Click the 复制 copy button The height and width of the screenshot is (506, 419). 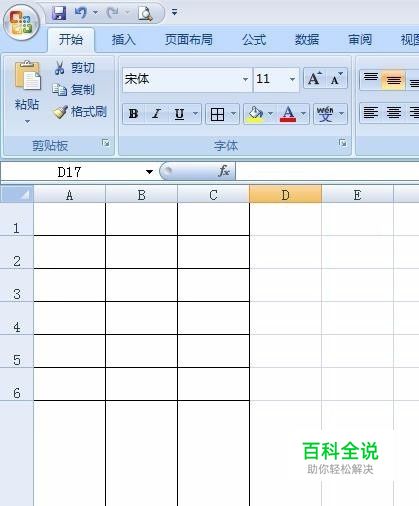pyautogui.click(x=73, y=90)
